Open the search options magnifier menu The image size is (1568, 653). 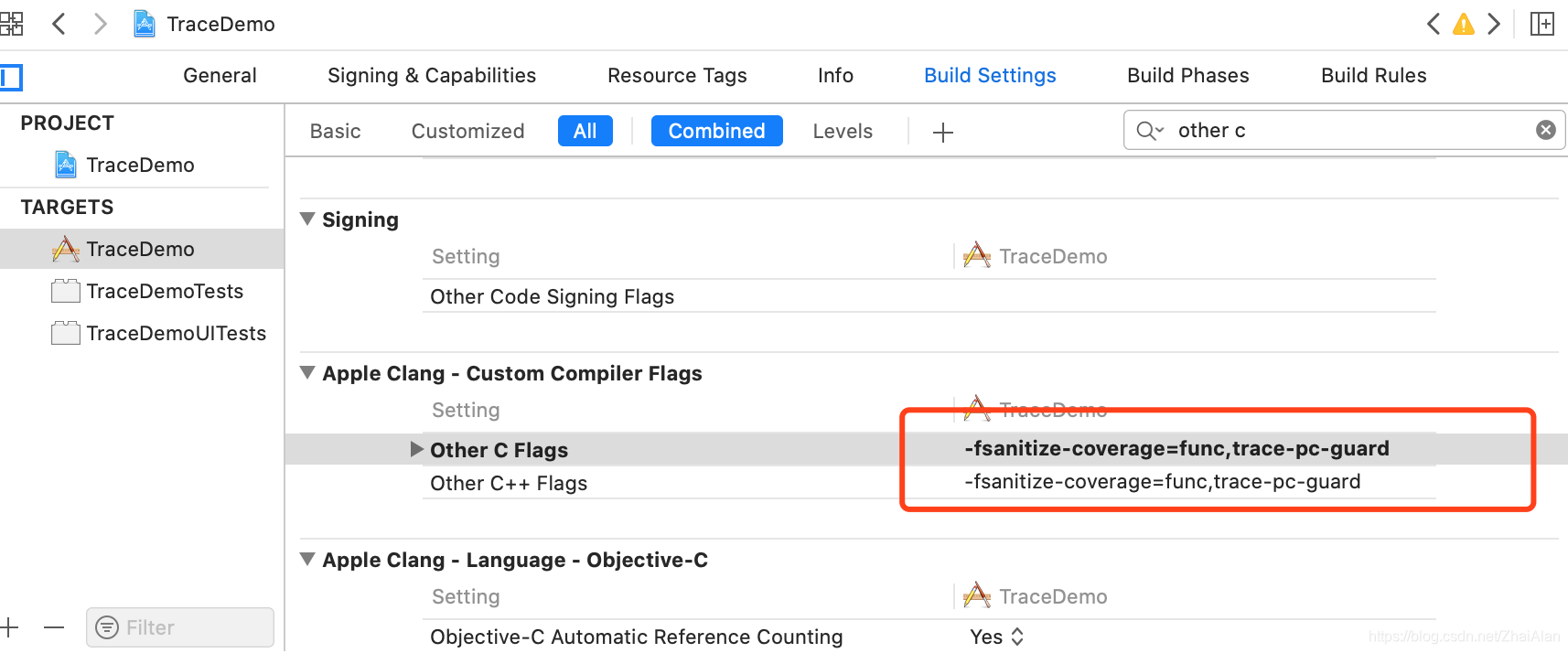point(1150,131)
